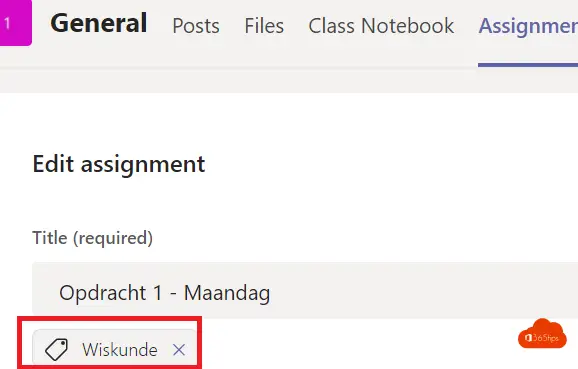The image size is (578, 369).
Task: Click the dash in the title Opdracht 1 - Maandag
Action: (173, 295)
